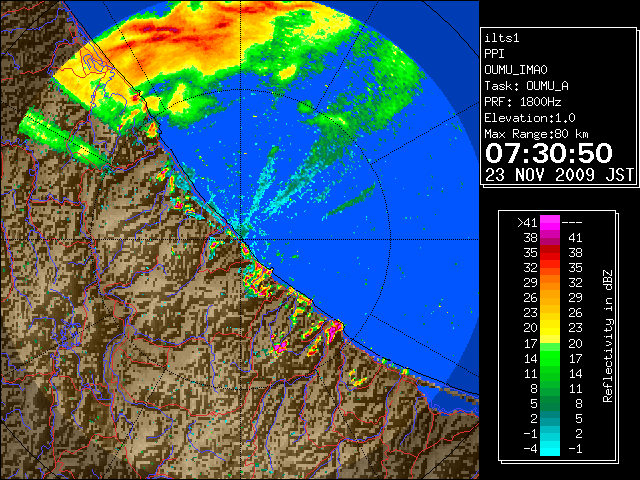Click the --- label atop the legend

[572, 222]
